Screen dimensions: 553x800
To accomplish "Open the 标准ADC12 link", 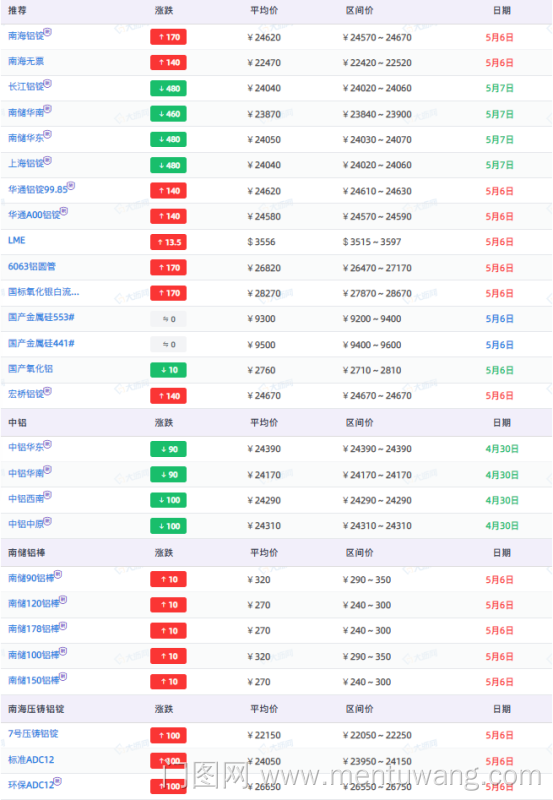I will (x=31, y=760).
